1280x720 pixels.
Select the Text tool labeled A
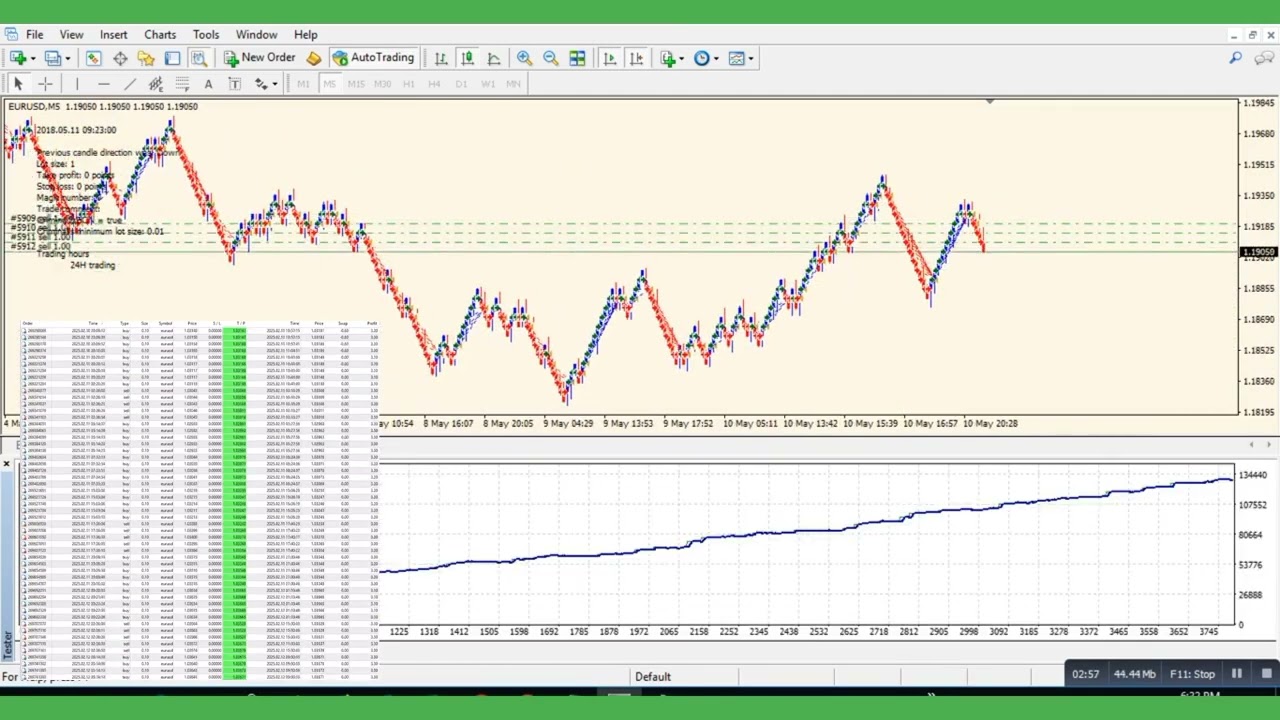coord(208,84)
